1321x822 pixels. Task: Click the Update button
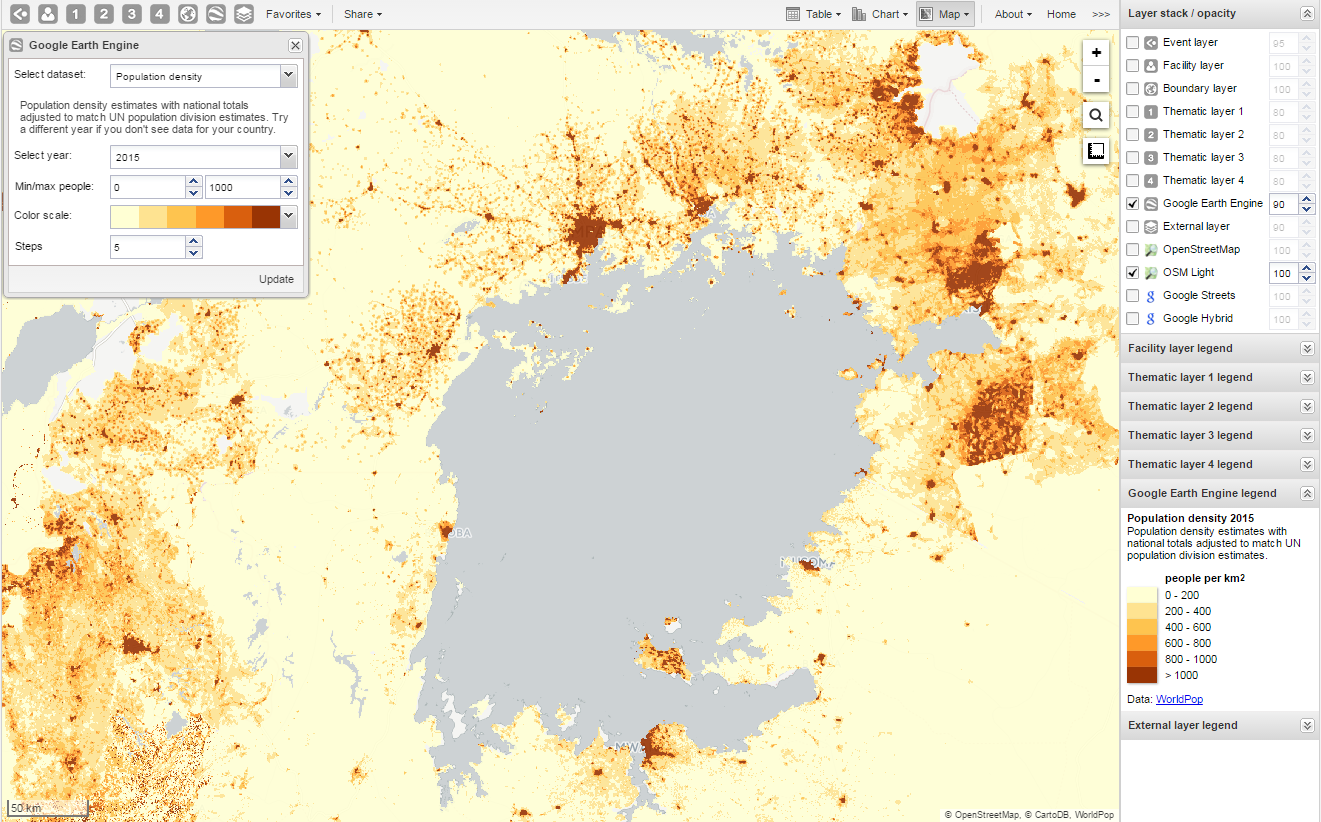(x=276, y=279)
